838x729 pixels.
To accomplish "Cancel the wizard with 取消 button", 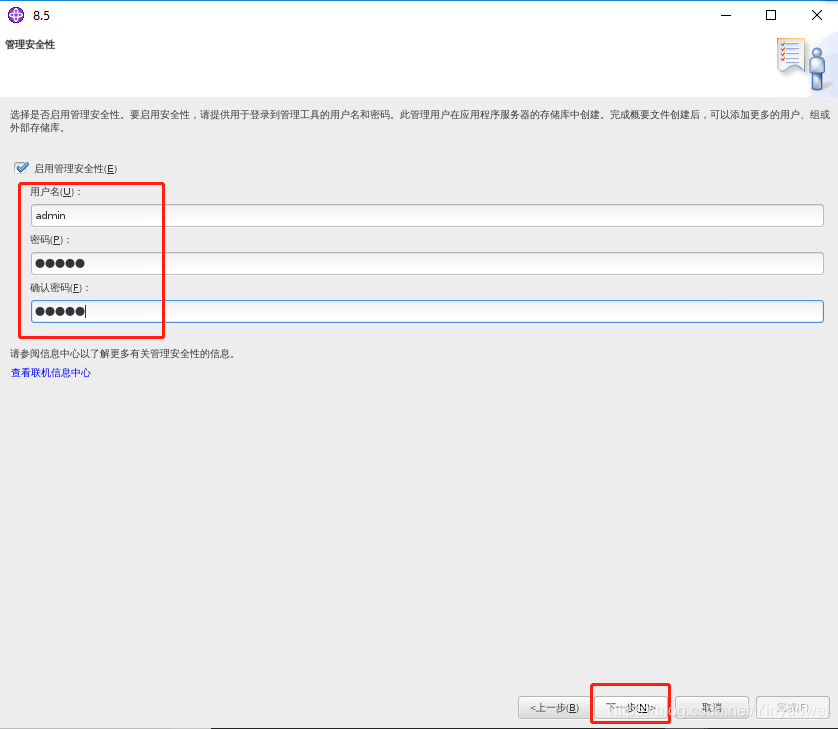I will 712,708.
